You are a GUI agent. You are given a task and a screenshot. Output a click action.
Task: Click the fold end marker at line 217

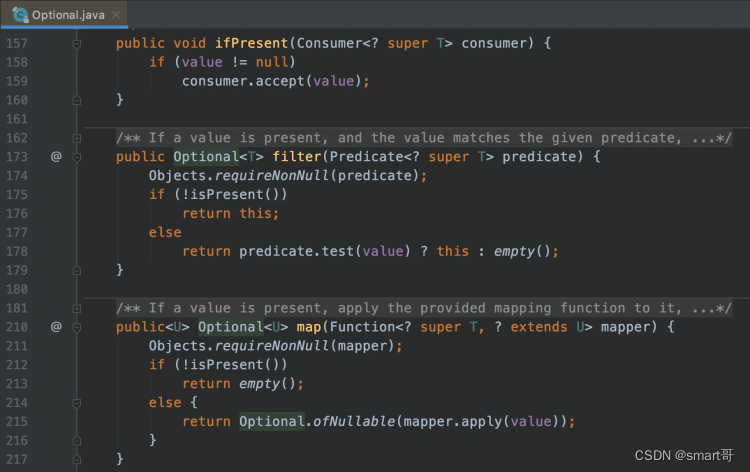point(77,460)
